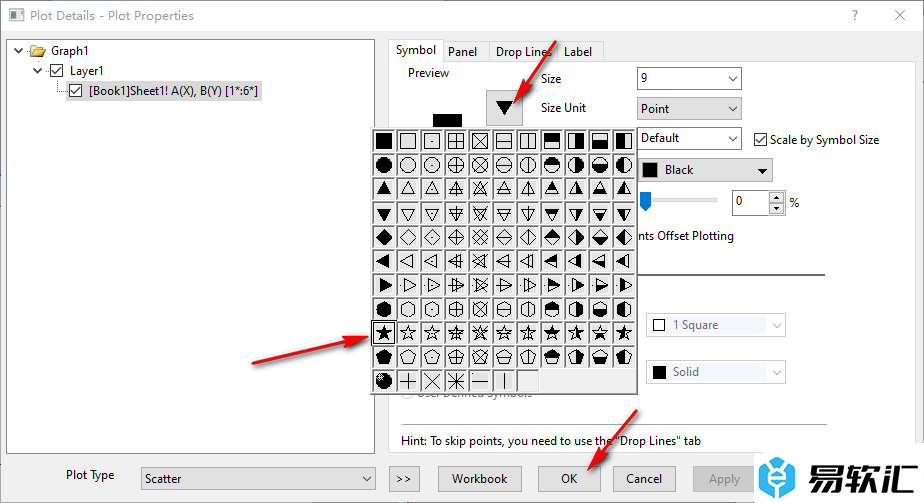This screenshot has width=924, height=503.
Task: Open the Label tab
Action: pos(578,52)
